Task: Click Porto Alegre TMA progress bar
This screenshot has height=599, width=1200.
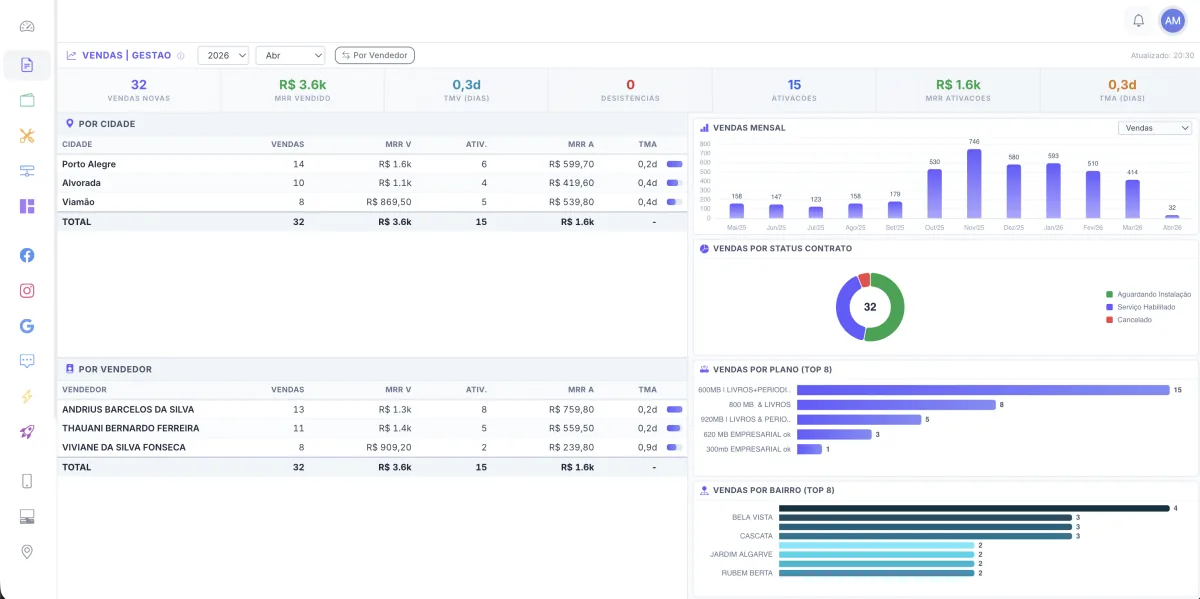Action: coord(674,164)
